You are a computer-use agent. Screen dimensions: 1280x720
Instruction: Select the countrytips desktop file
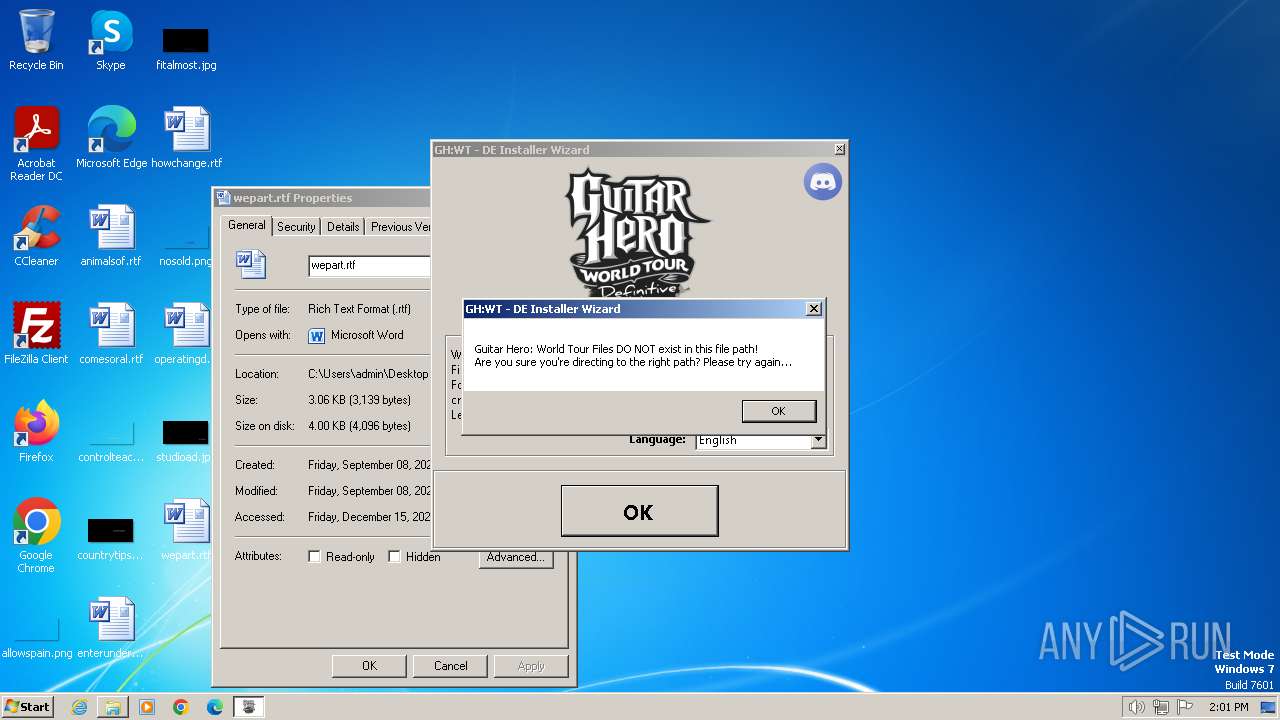click(111, 539)
